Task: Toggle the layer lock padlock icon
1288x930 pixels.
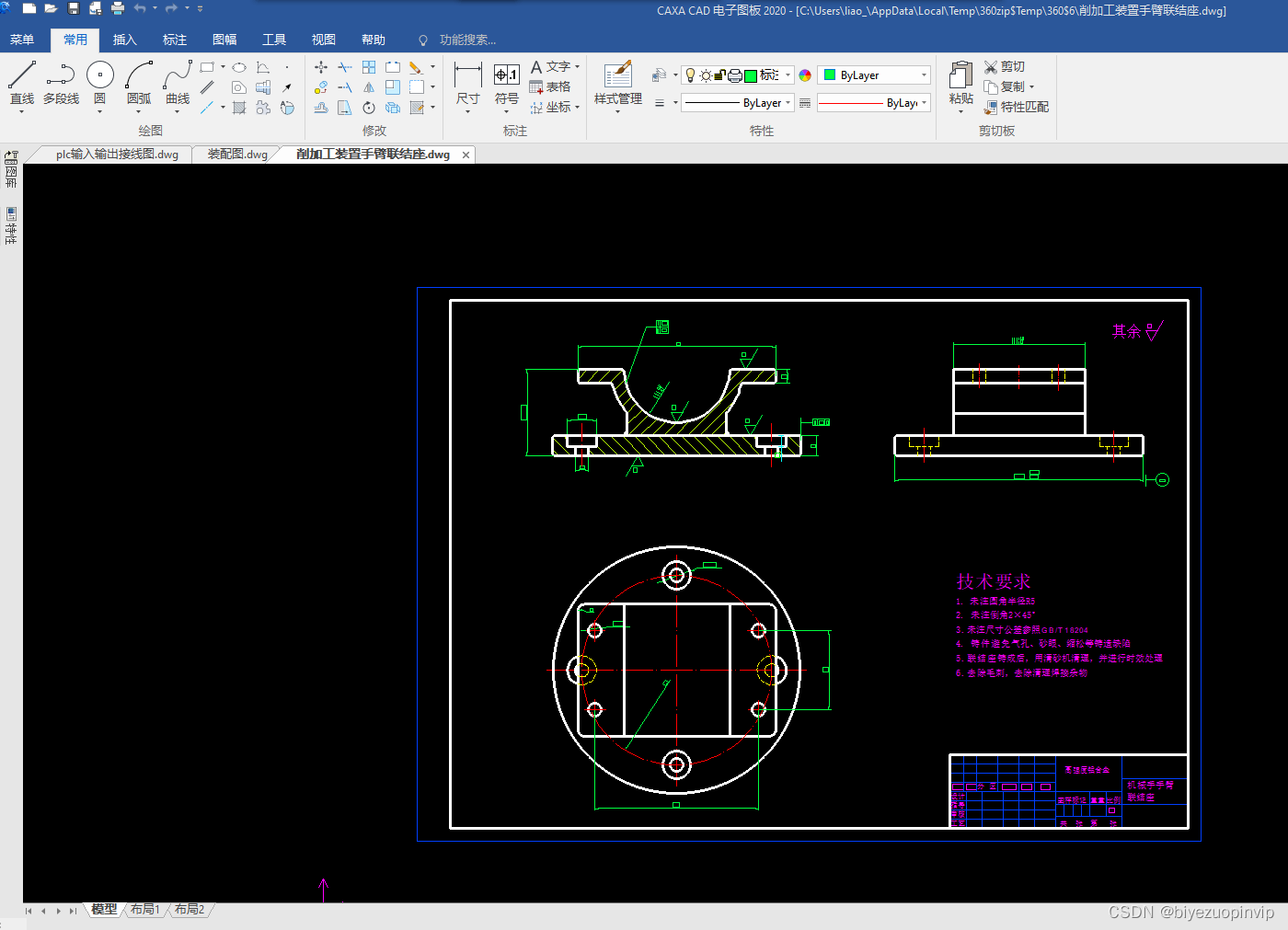Action: (720, 75)
